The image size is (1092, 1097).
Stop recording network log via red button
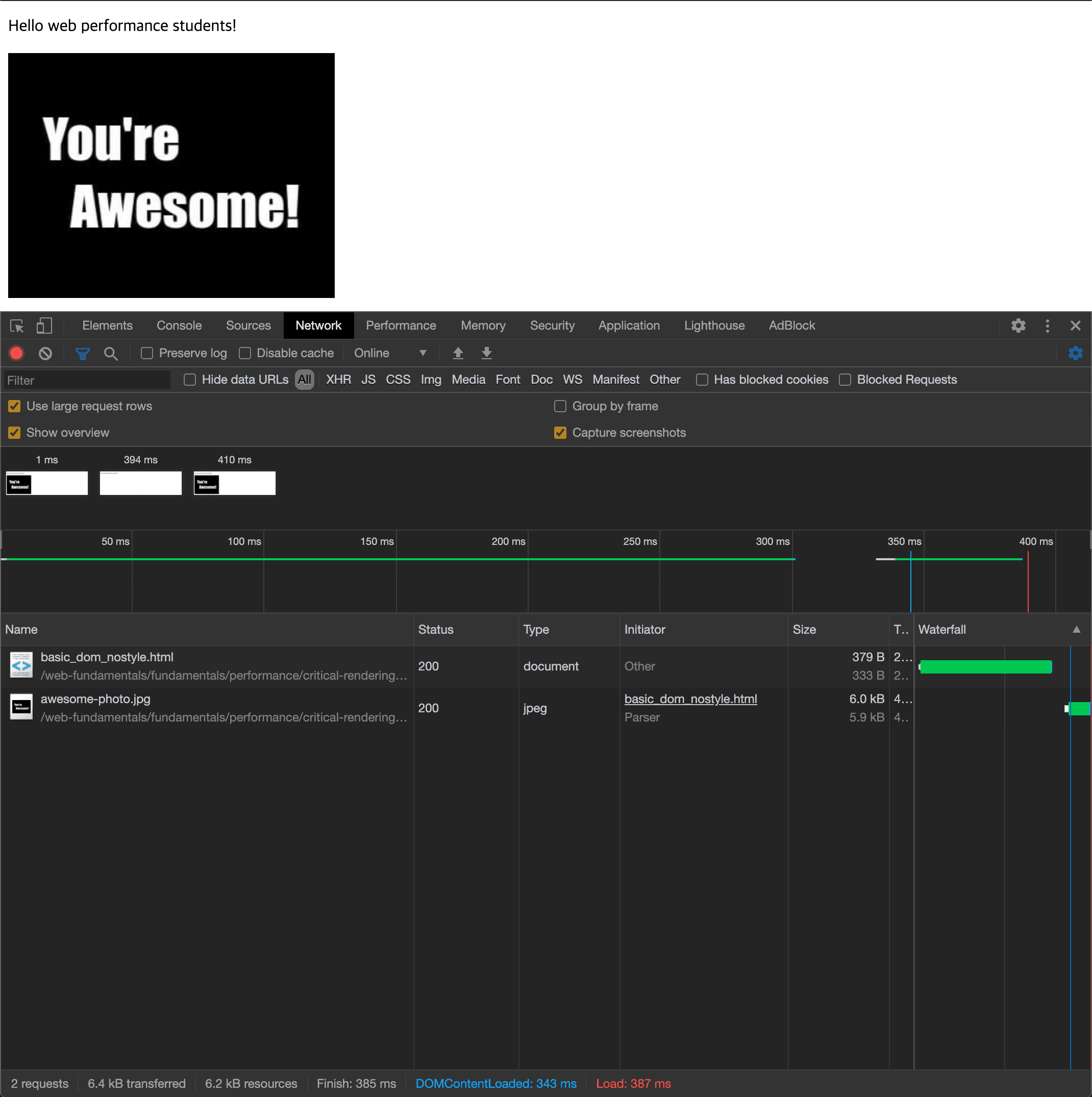[16, 354]
